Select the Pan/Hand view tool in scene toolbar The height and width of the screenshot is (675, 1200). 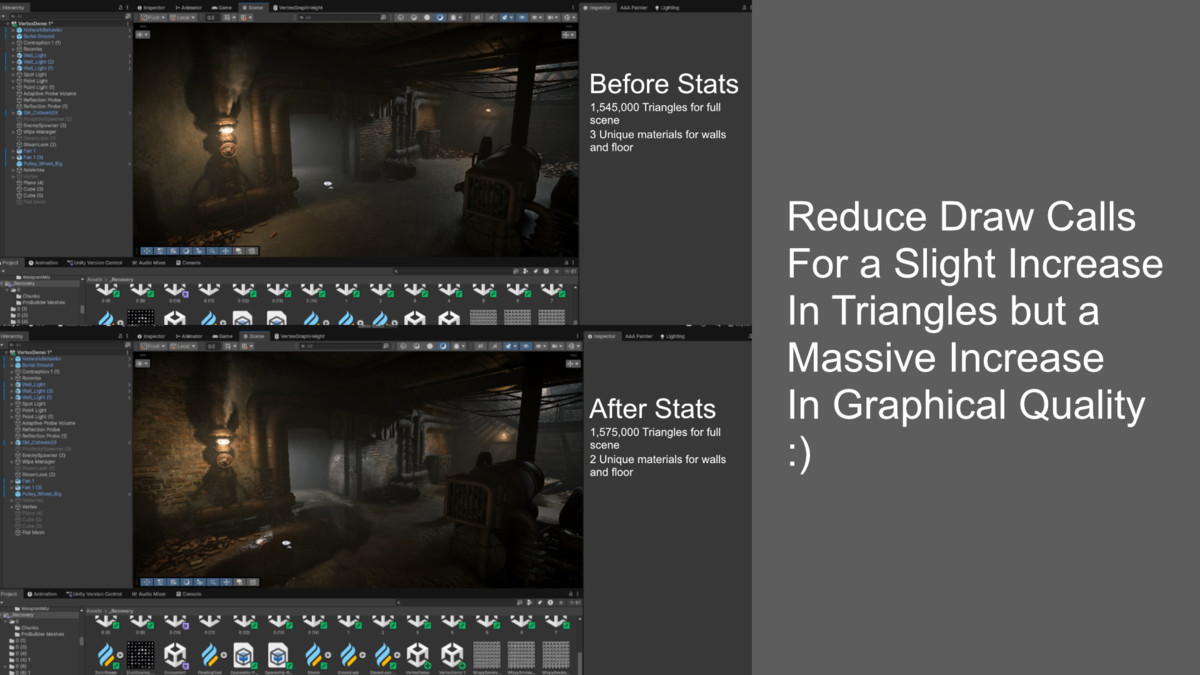coord(147,252)
